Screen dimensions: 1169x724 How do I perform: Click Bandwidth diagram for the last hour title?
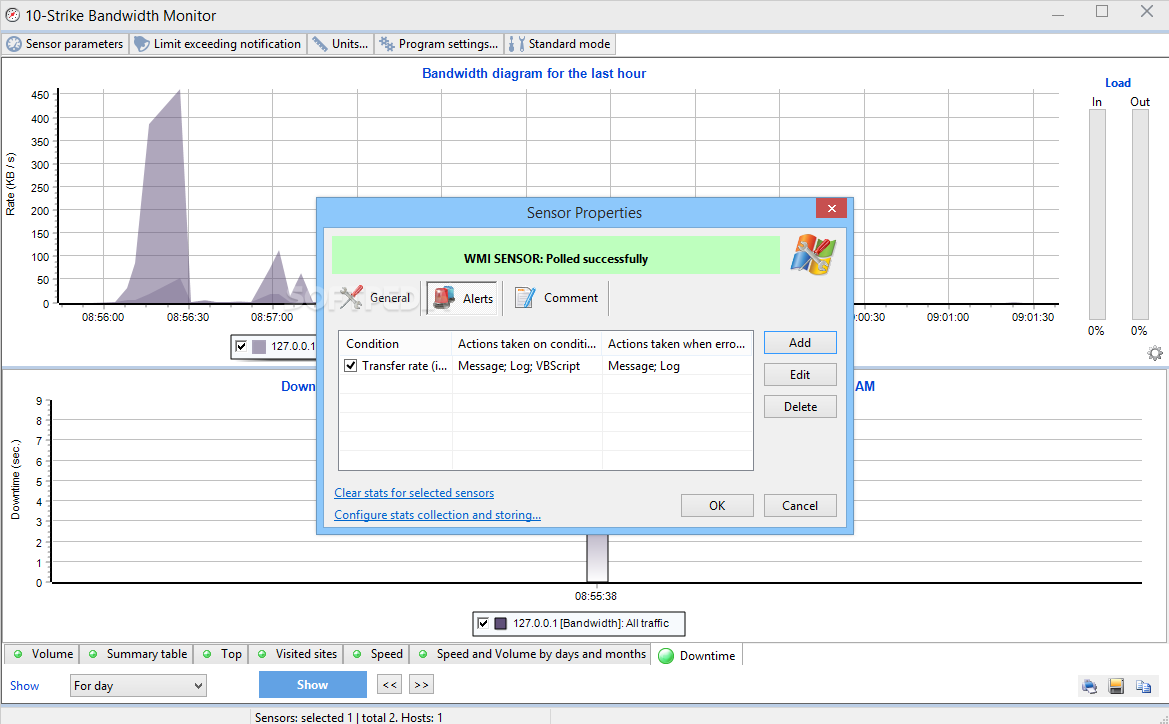pyautogui.click(x=534, y=74)
